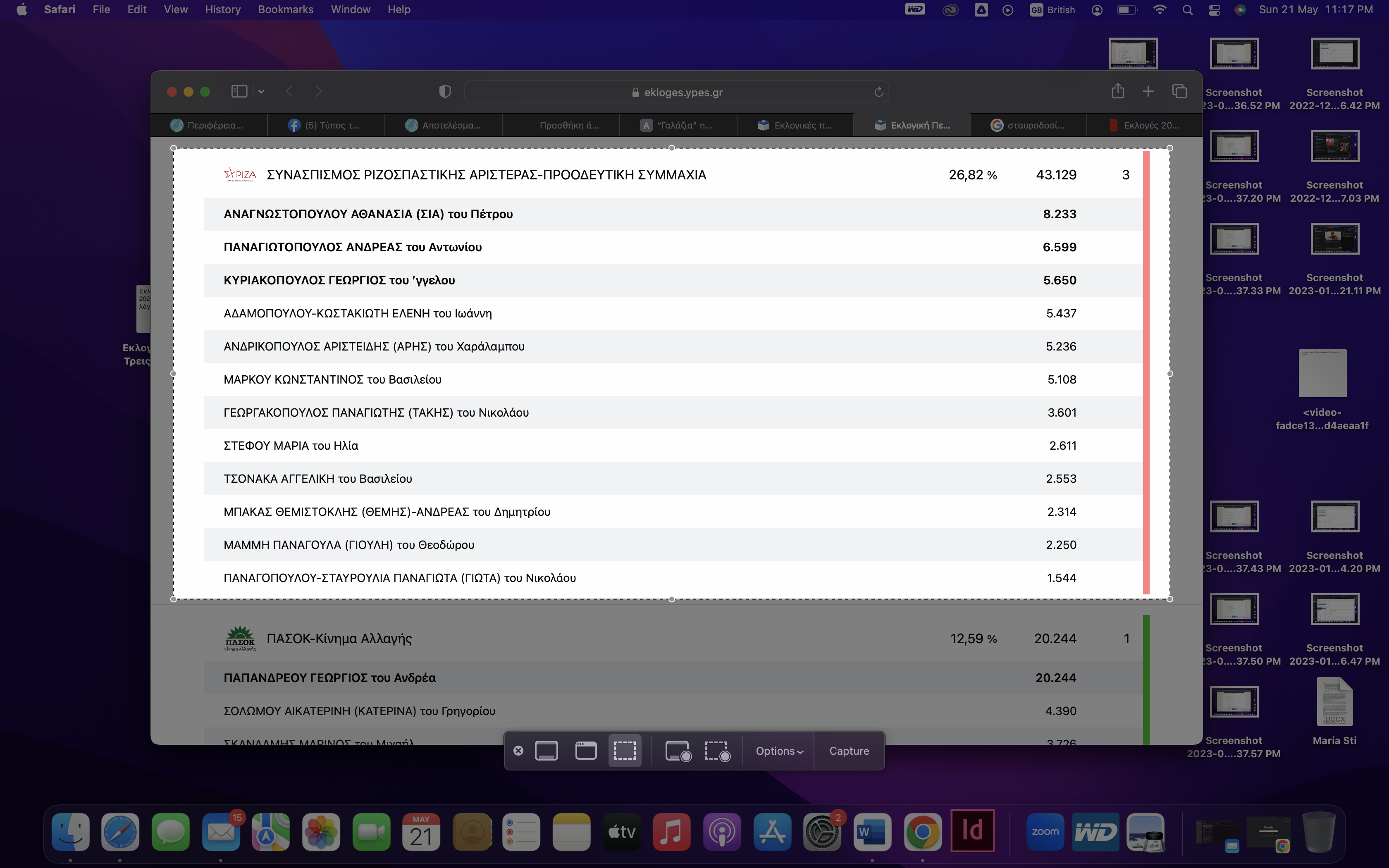Open the Trash in the Dock
This screenshot has width=1389, height=868.
[x=1318, y=832]
